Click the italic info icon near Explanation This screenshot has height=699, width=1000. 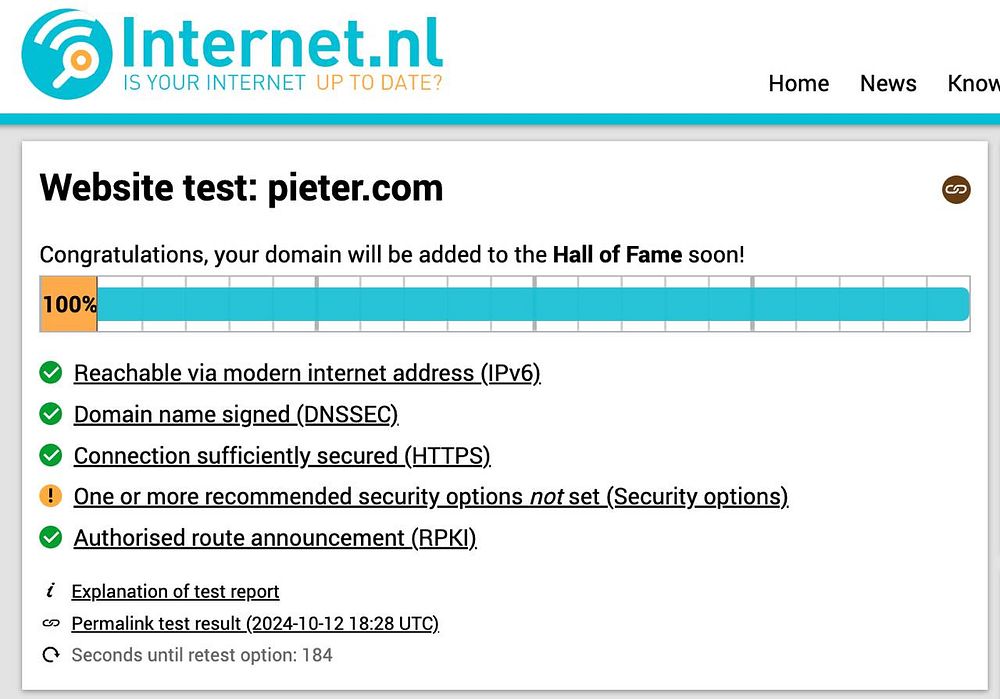tap(50, 591)
